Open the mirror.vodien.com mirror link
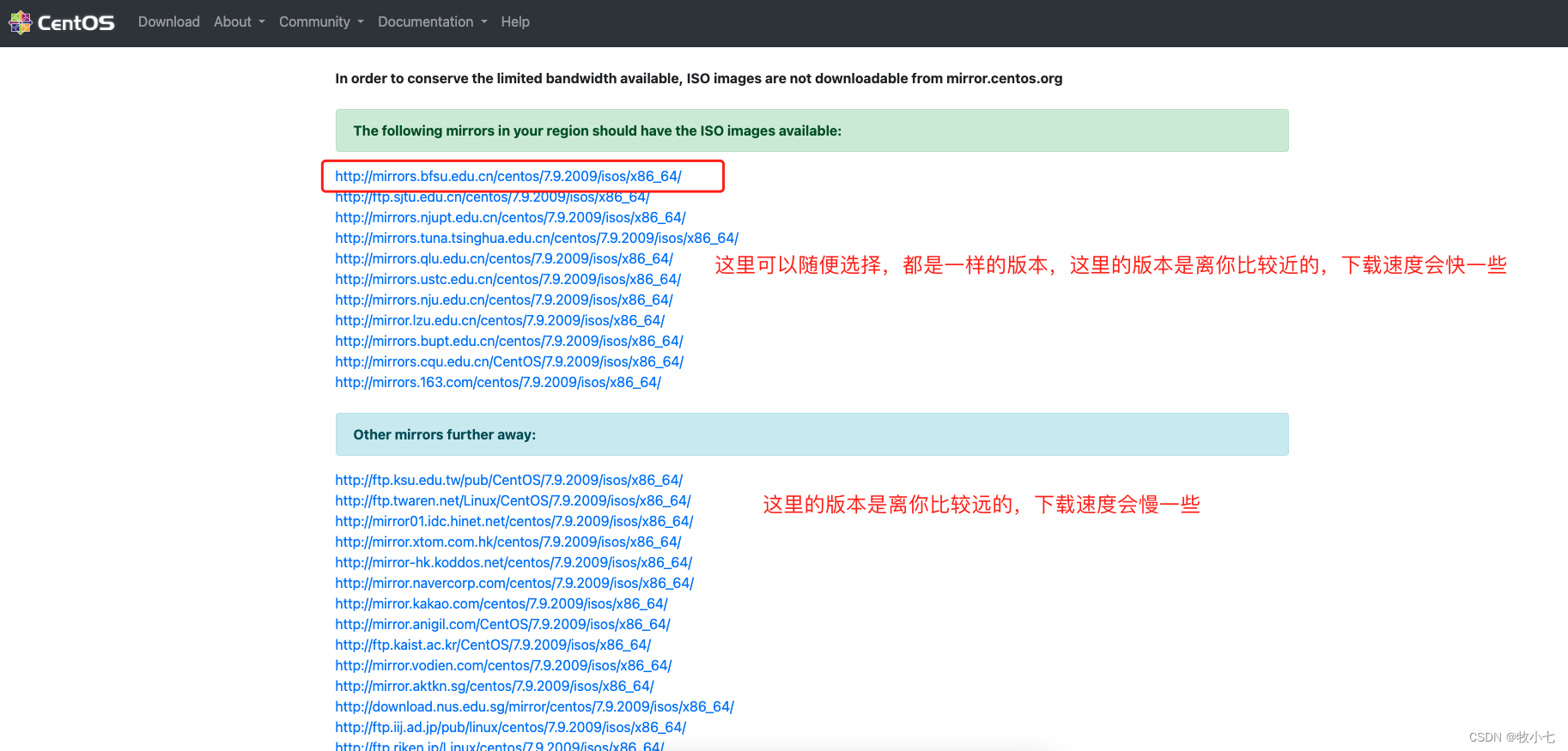 503,665
